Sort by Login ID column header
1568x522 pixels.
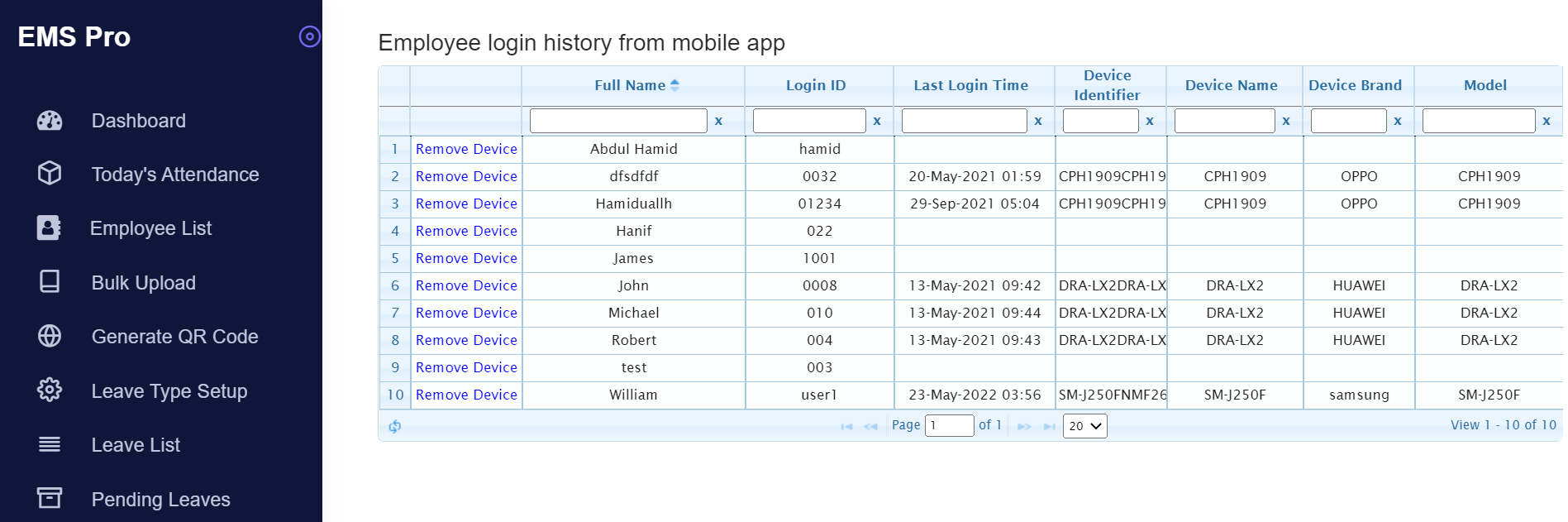(x=816, y=85)
